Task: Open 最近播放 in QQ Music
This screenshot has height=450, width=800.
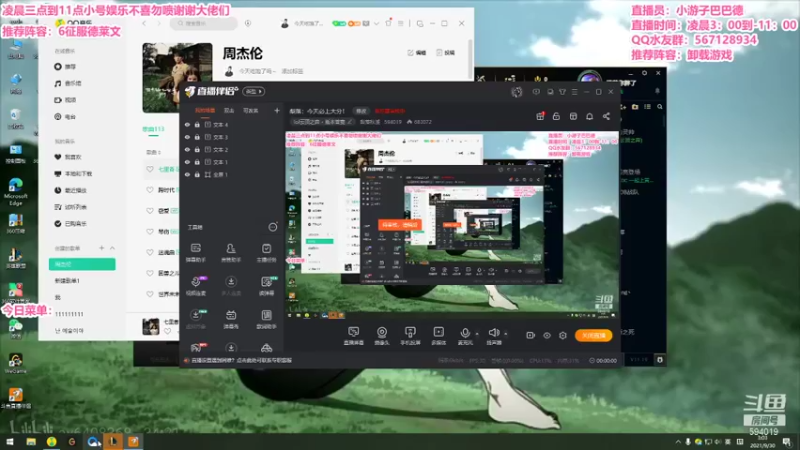Action: pos(70,190)
